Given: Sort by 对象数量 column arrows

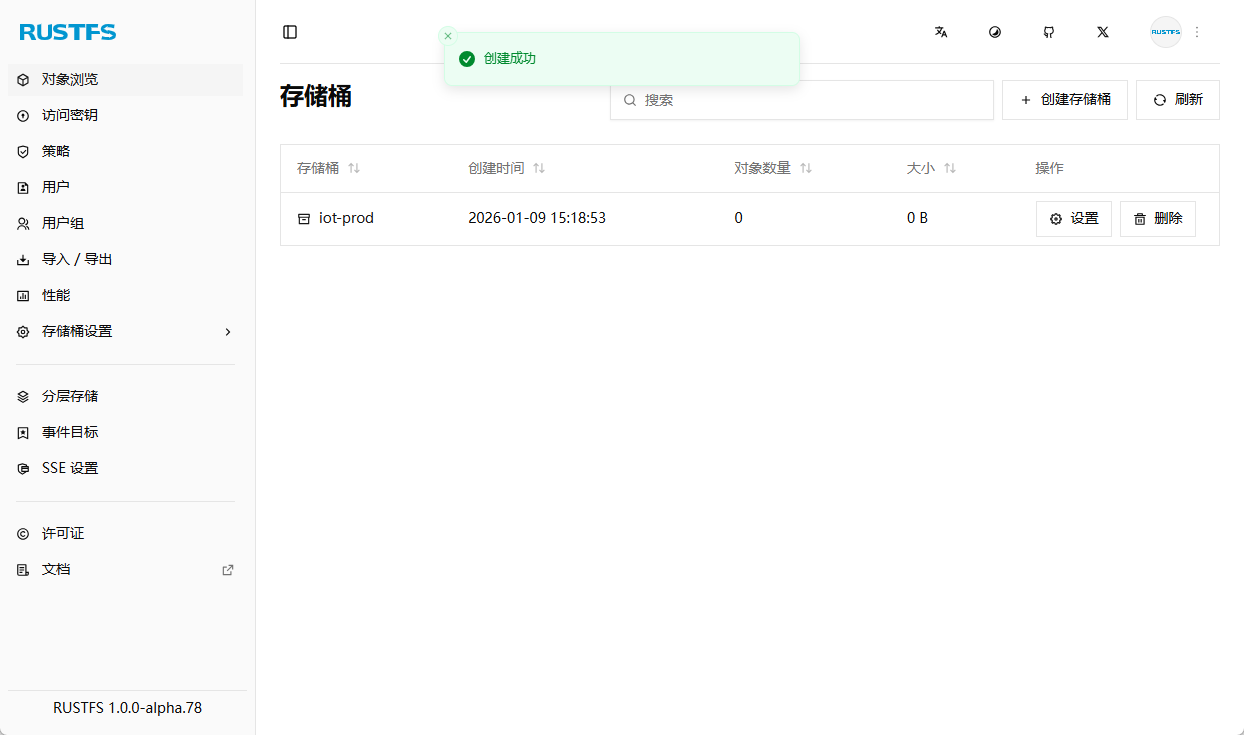Looking at the screenshot, I should click(x=806, y=169).
